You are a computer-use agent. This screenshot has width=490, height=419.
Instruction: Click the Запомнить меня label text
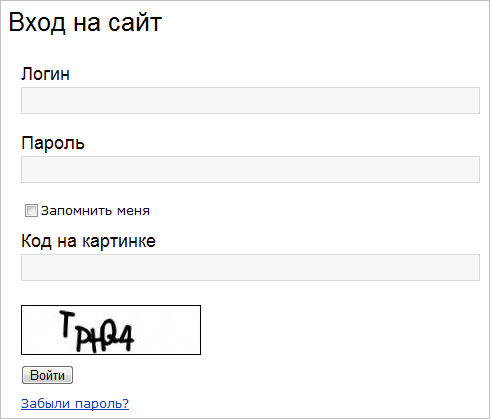point(95,211)
